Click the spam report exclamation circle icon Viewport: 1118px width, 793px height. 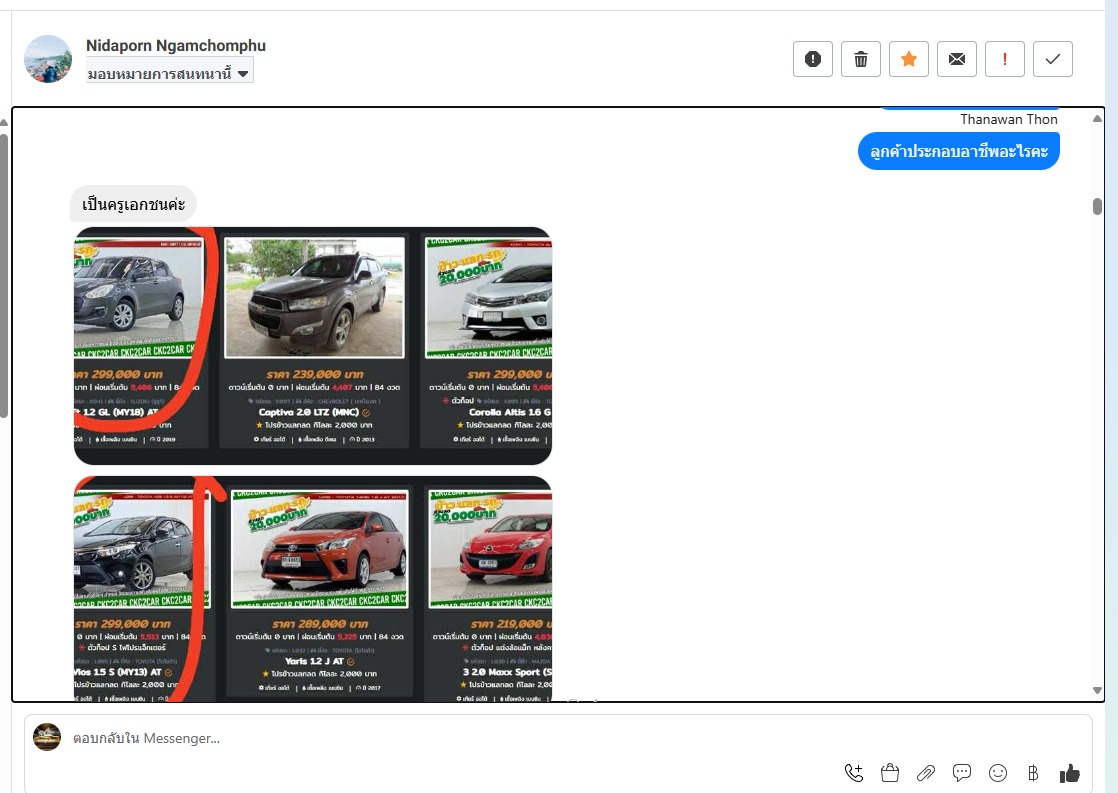coord(813,59)
